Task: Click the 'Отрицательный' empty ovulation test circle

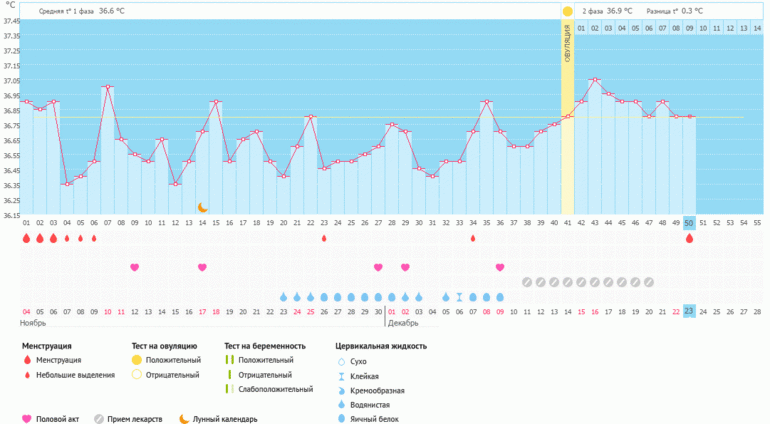Action: (136, 375)
